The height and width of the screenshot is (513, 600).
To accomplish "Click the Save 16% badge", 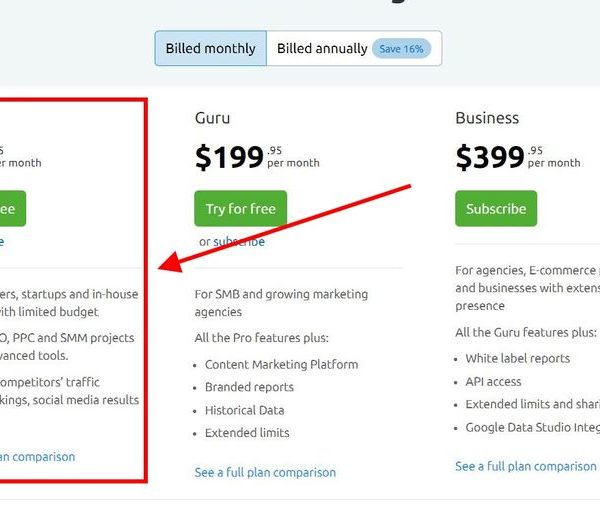I will tap(401, 48).
